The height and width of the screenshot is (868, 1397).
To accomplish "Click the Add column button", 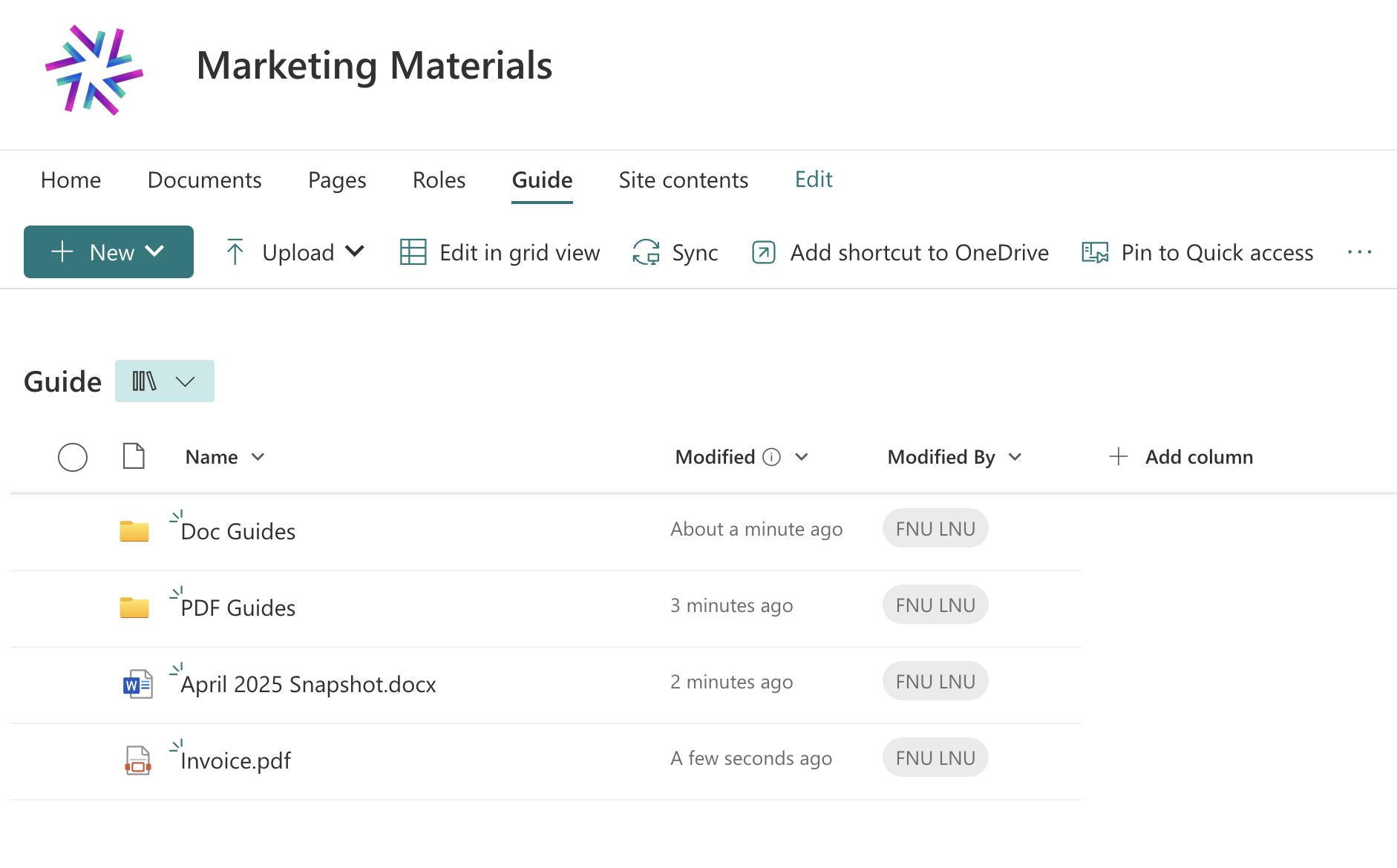I will [x=1181, y=457].
